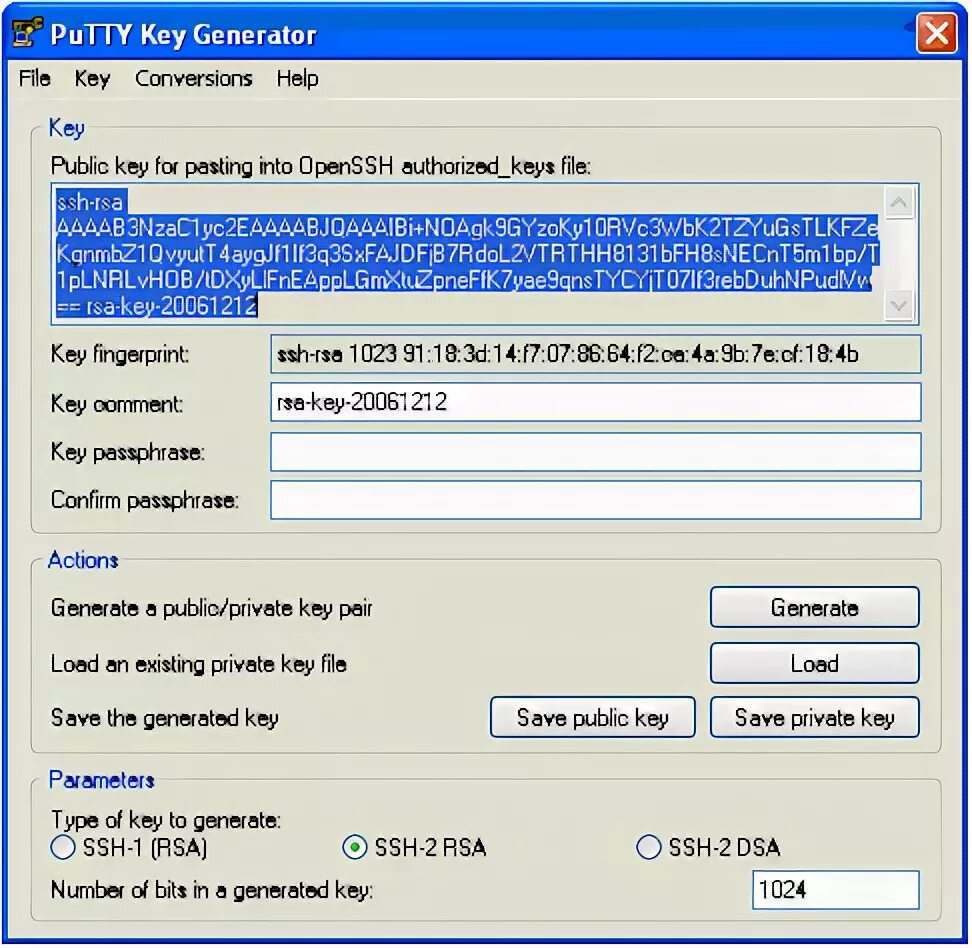Close the PuTTY Key Generator window
This screenshot has width=972, height=948.
point(936,33)
